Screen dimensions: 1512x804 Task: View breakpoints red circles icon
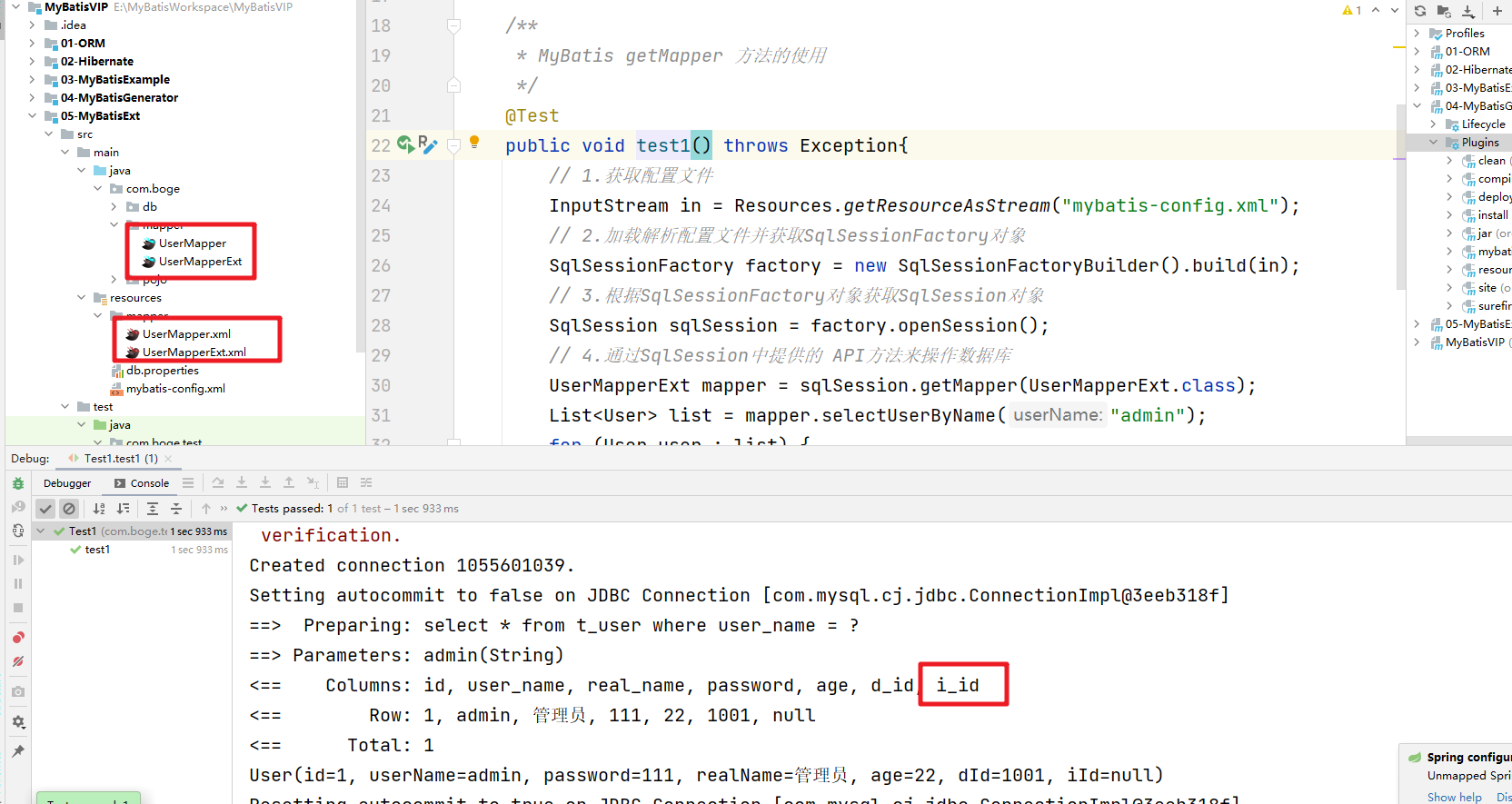tap(18, 638)
